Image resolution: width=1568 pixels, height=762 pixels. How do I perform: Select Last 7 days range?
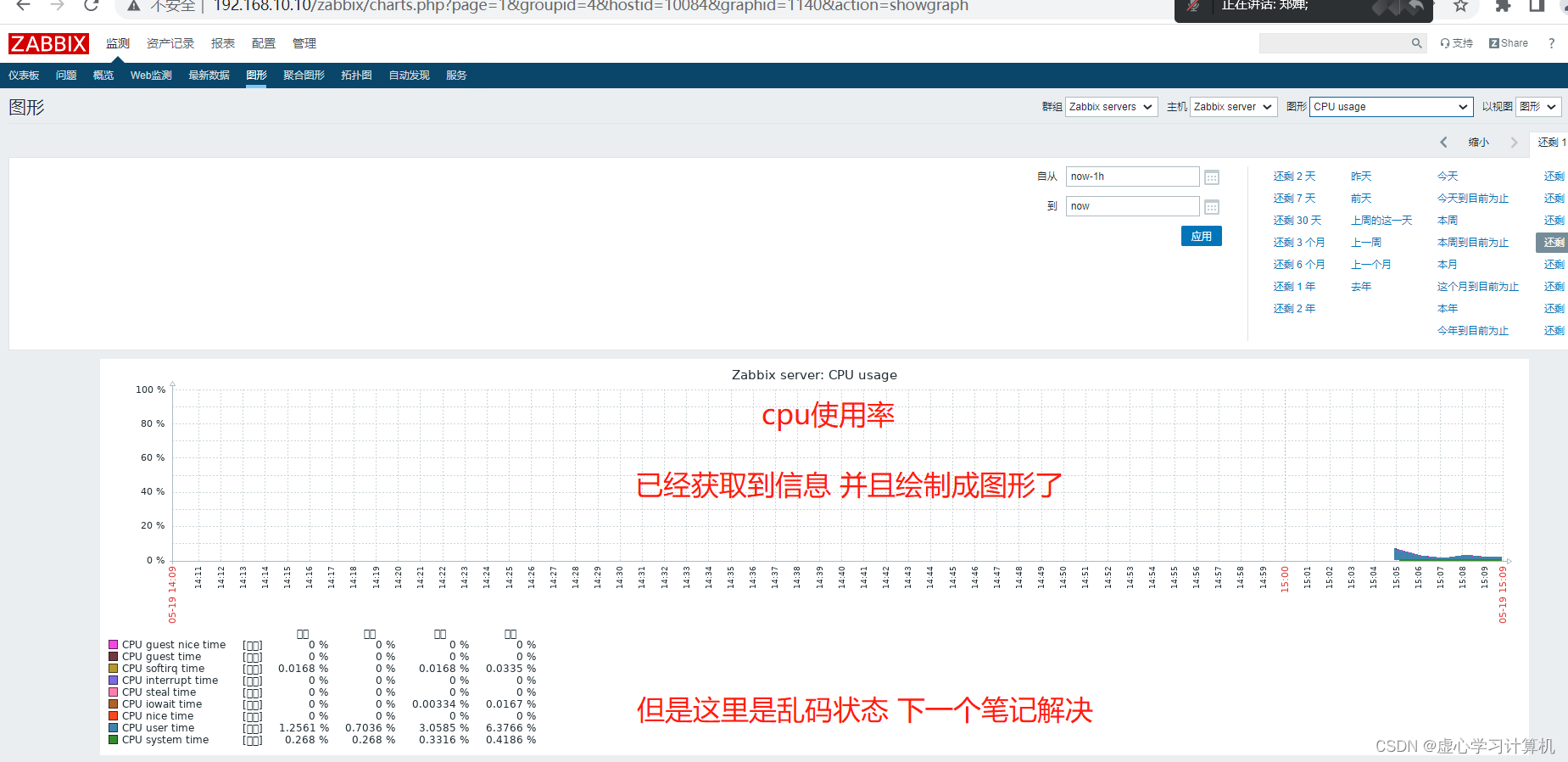pos(1294,199)
